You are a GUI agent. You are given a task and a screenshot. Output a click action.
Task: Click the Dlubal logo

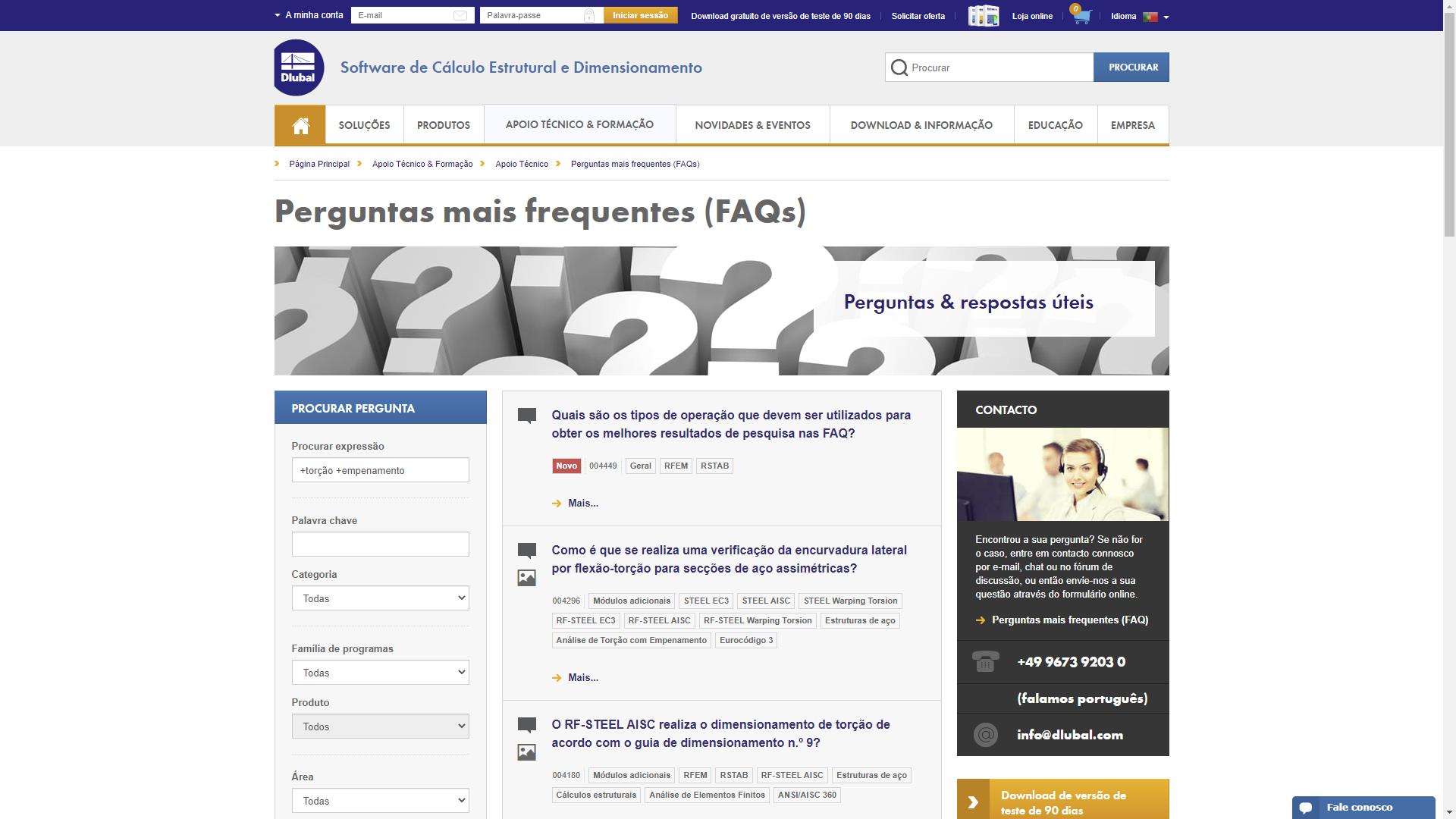click(297, 67)
